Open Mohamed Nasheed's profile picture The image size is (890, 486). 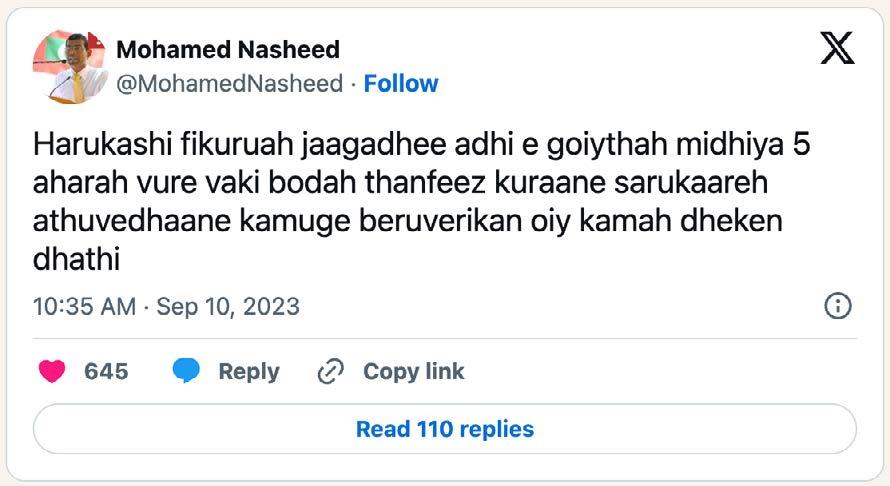pos(68,66)
